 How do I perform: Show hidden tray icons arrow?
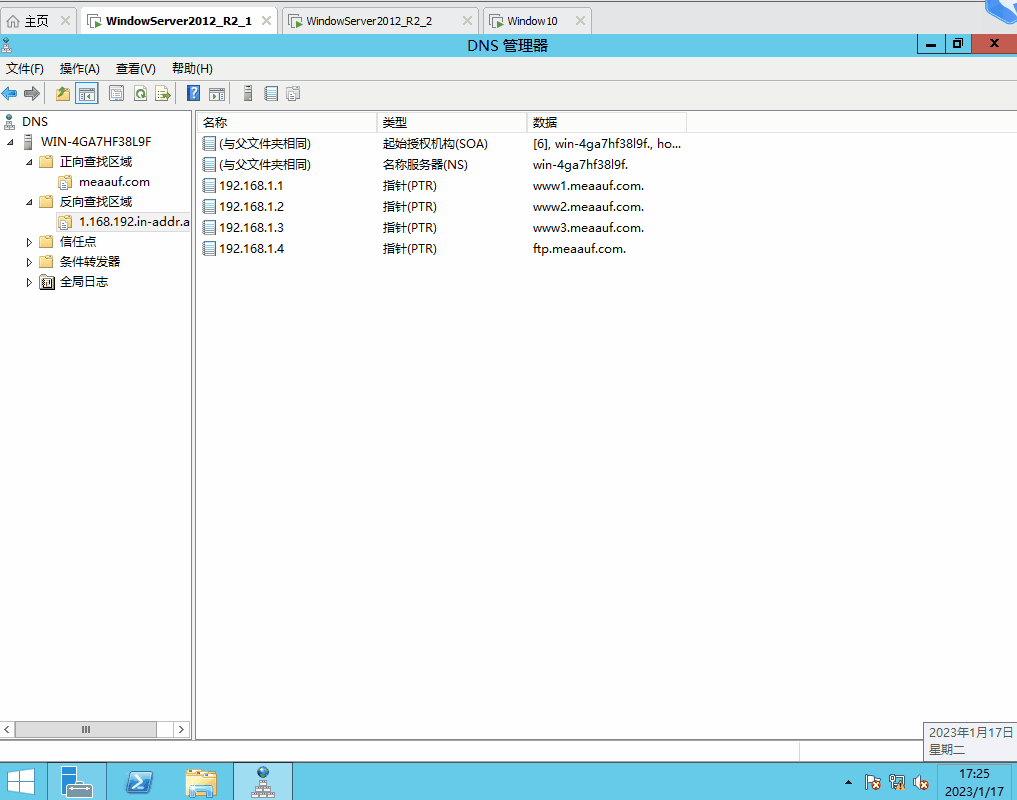click(x=848, y=782)
